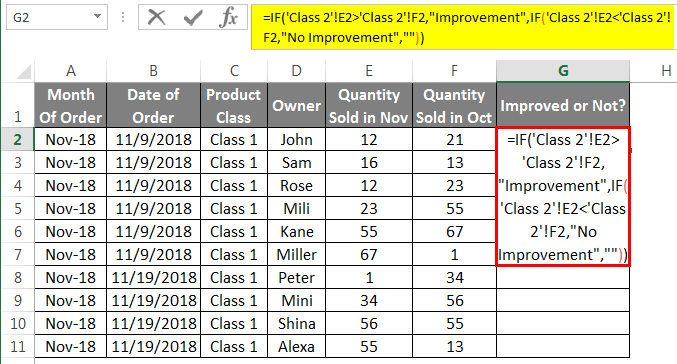Select row 11 header

pyautogui.click(x=17, y=346)
